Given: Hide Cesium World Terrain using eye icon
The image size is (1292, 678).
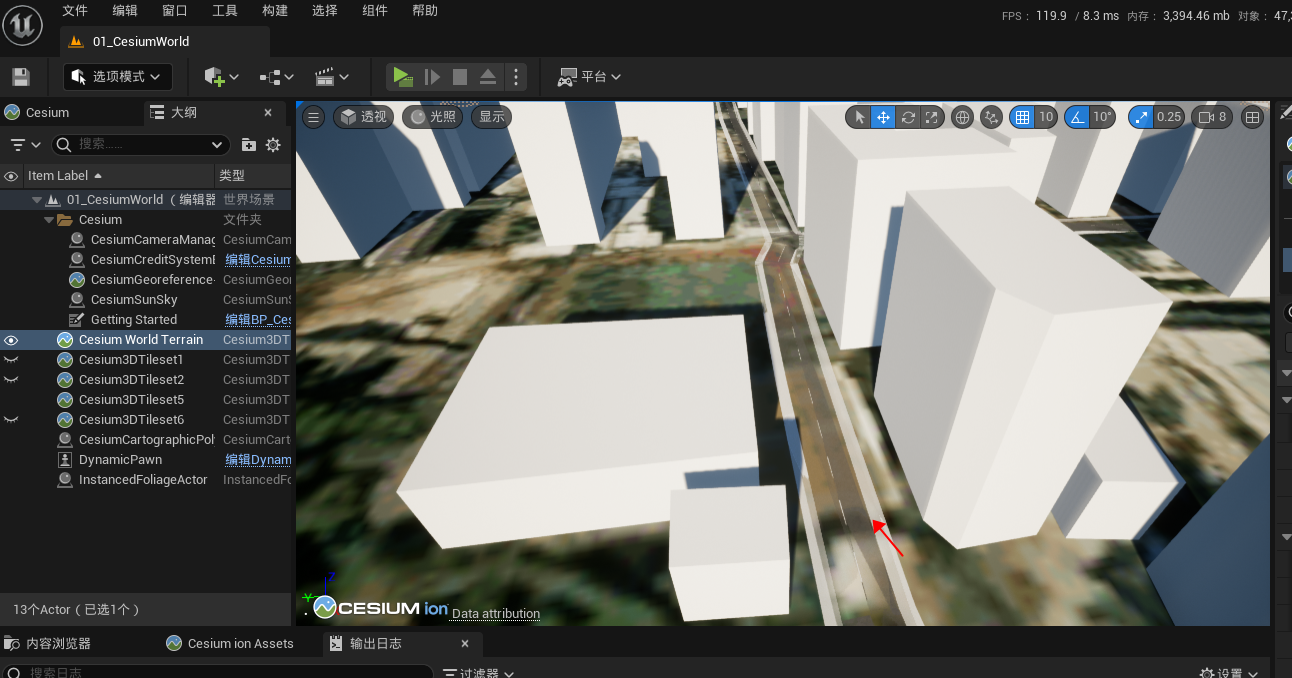Looking at the screenshot, I should click(x=11, y=340).
